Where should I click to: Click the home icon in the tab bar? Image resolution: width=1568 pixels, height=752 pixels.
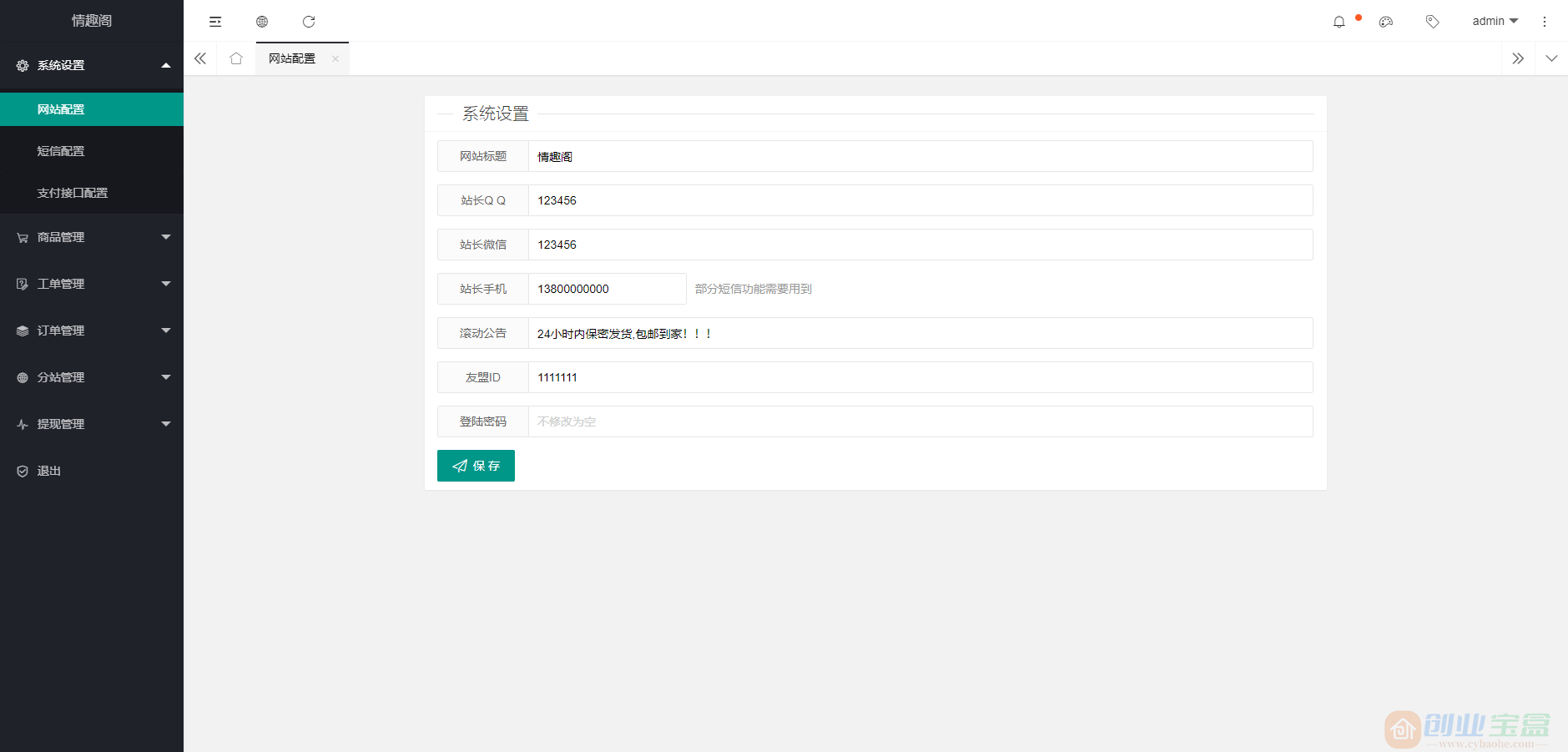click(x=236, y=58)
